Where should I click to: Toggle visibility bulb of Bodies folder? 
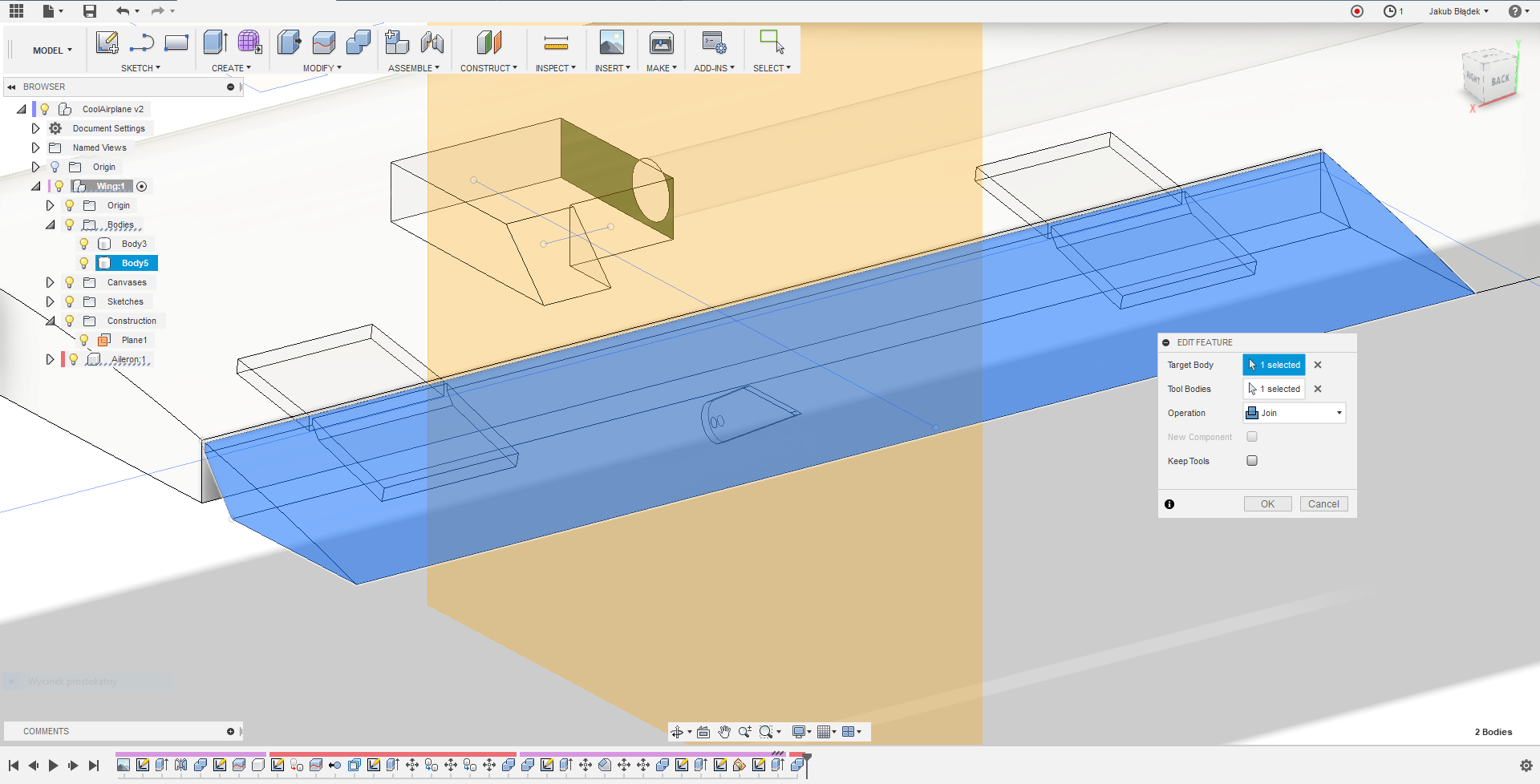coord(69,224)
